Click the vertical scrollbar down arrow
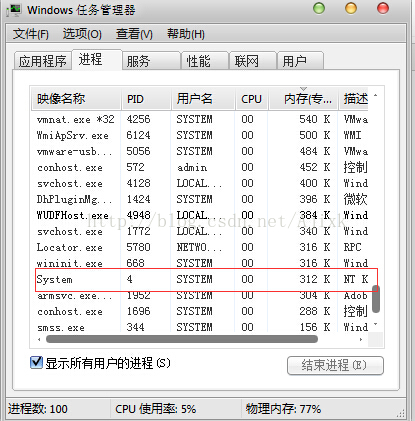The height and width of the screenshot is (421, 415). [376, 324]
